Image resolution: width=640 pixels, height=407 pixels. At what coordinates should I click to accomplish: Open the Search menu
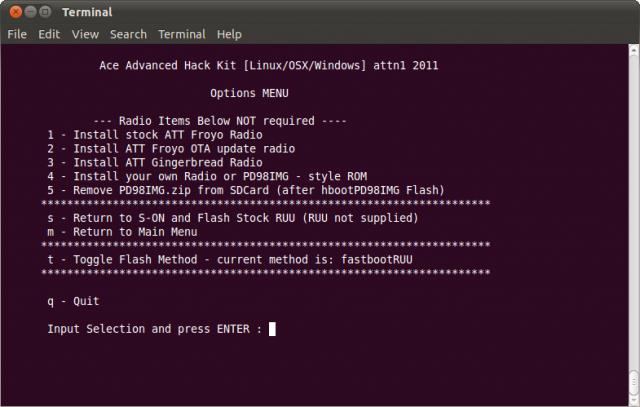point(128,34)
